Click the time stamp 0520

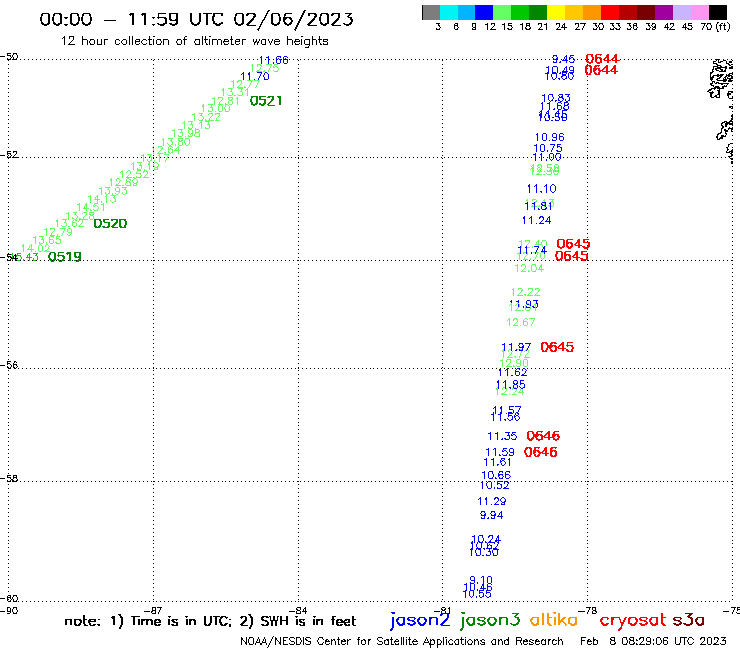(x=110, y=224)
